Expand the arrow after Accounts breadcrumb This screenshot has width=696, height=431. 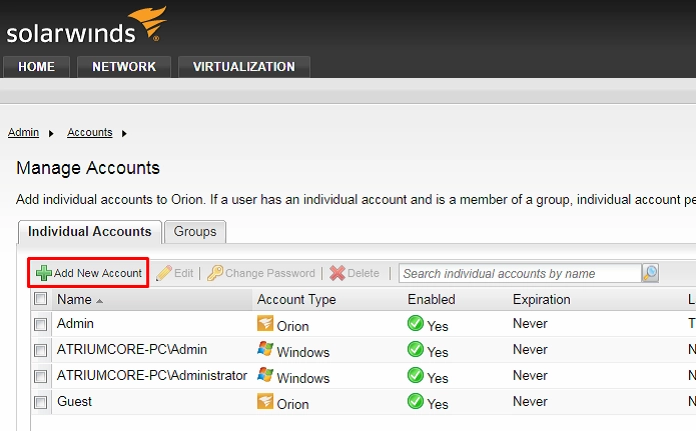(124, 133)
